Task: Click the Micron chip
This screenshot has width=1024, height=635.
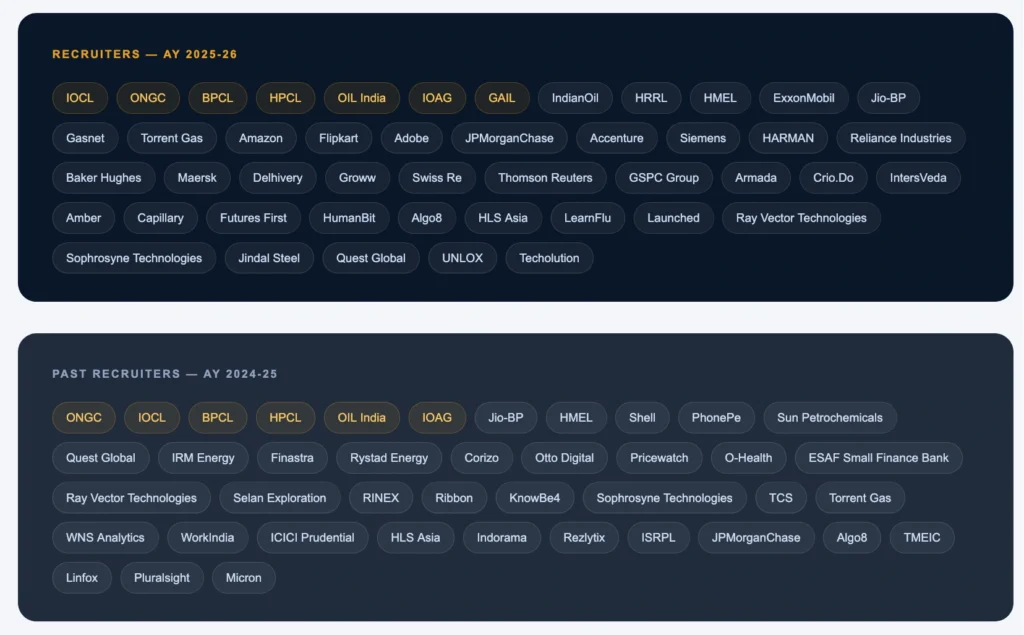Action: [244, 578]
